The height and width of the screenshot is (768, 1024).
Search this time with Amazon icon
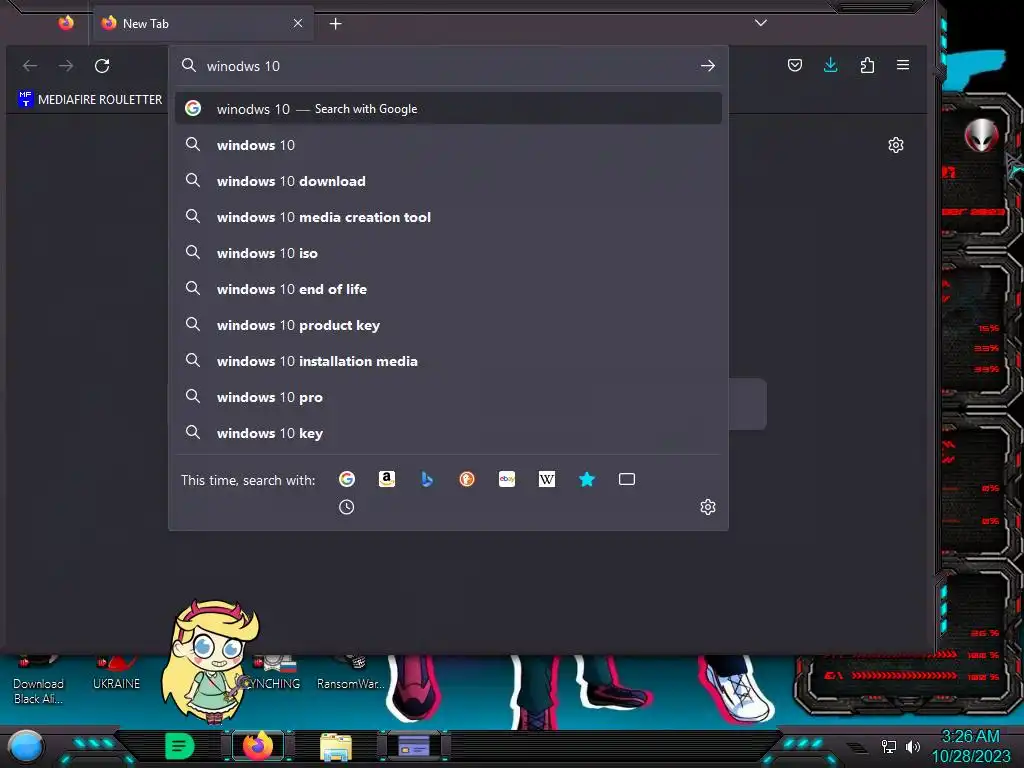(387, 479)
